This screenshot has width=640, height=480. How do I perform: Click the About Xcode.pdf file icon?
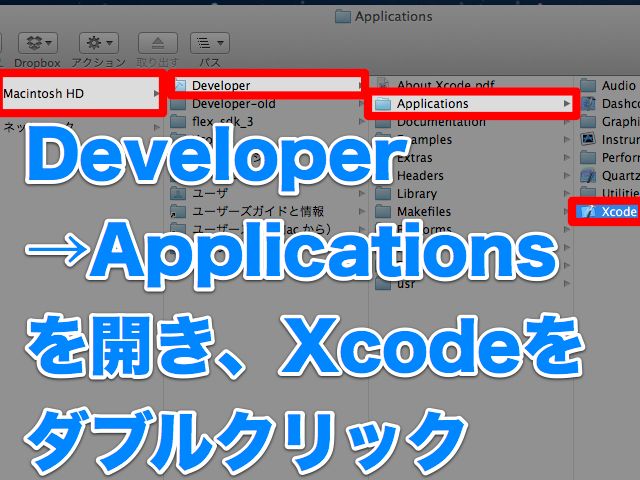pos(383,84)
